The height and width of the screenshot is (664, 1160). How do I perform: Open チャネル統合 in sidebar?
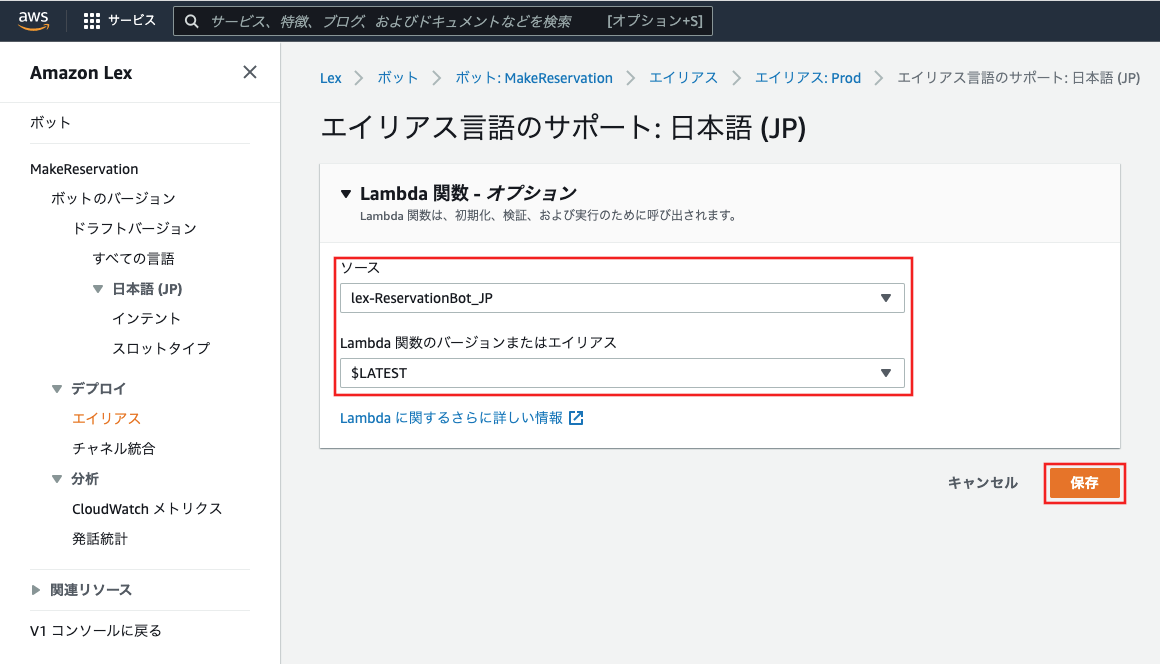point(114,449)
